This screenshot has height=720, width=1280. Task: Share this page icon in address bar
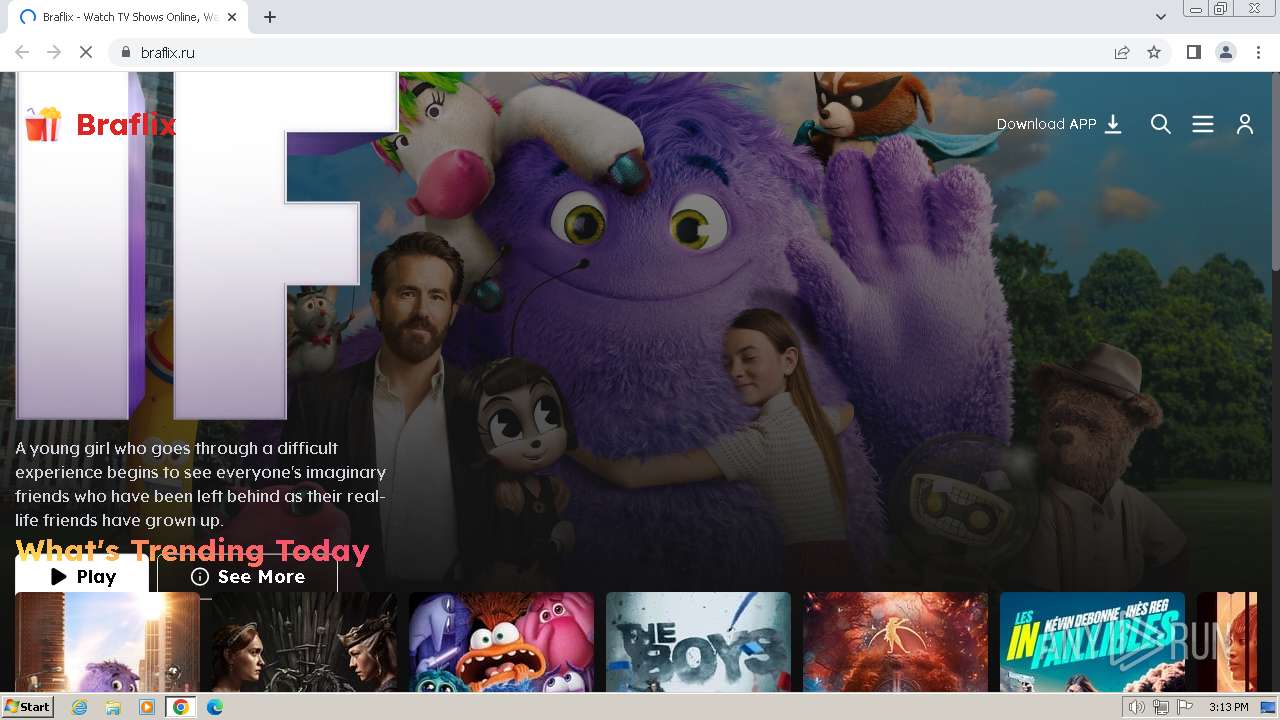1122,52
